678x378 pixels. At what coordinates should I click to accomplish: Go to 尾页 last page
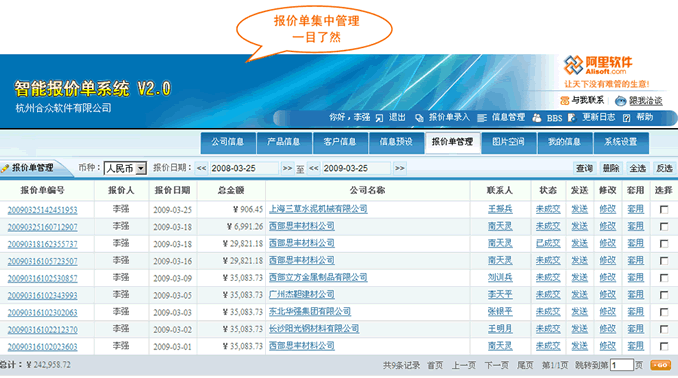point(525,366)
